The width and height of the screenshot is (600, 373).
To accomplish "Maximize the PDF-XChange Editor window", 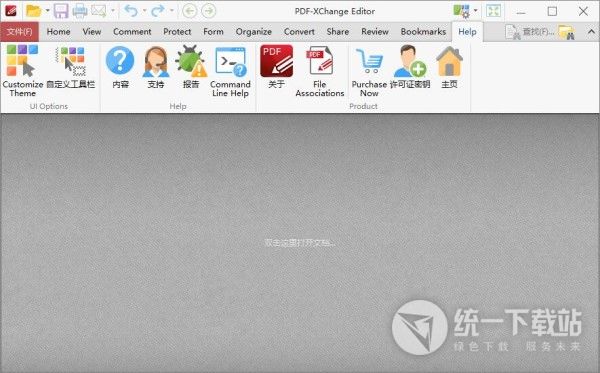I will [x=552, y=11].
